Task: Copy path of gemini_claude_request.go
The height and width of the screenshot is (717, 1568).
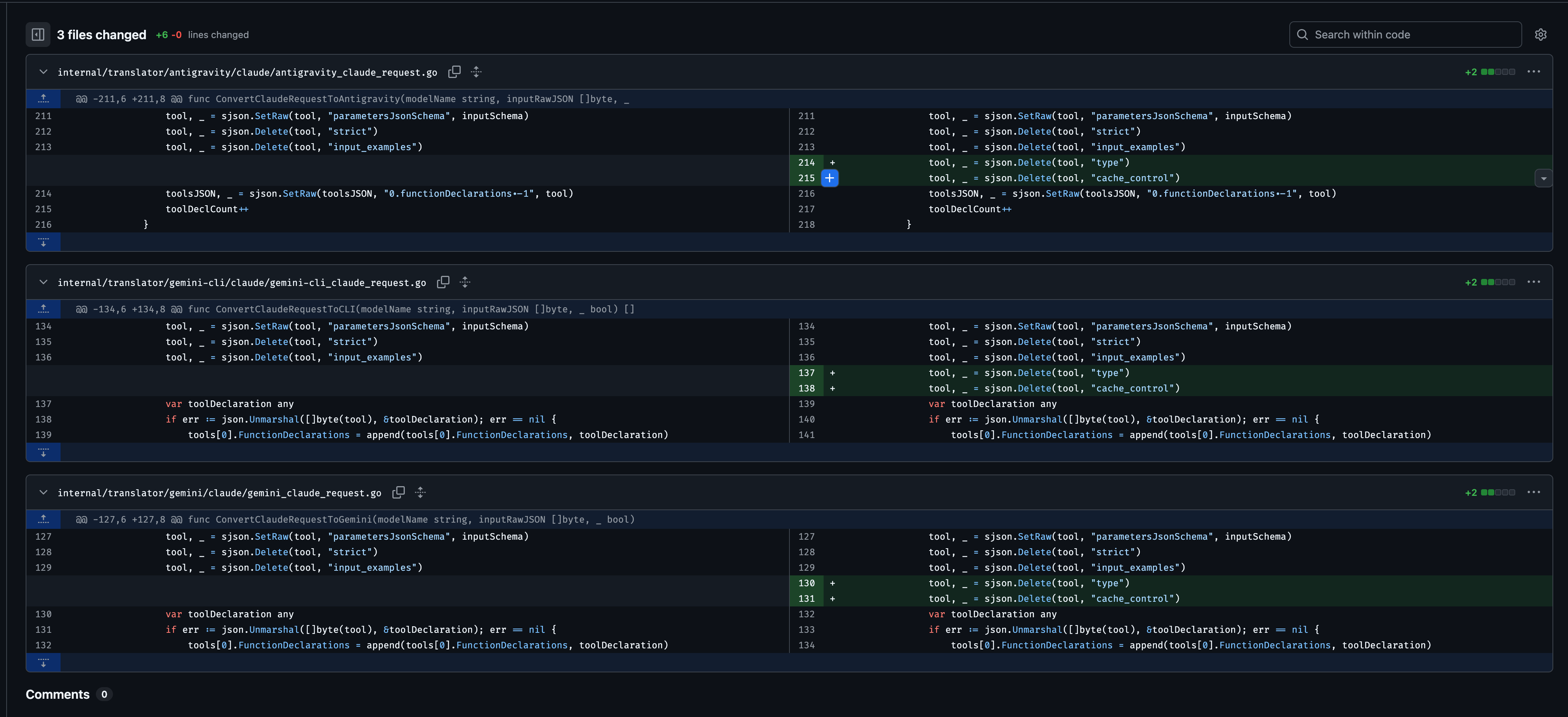Action: point(399,492)
